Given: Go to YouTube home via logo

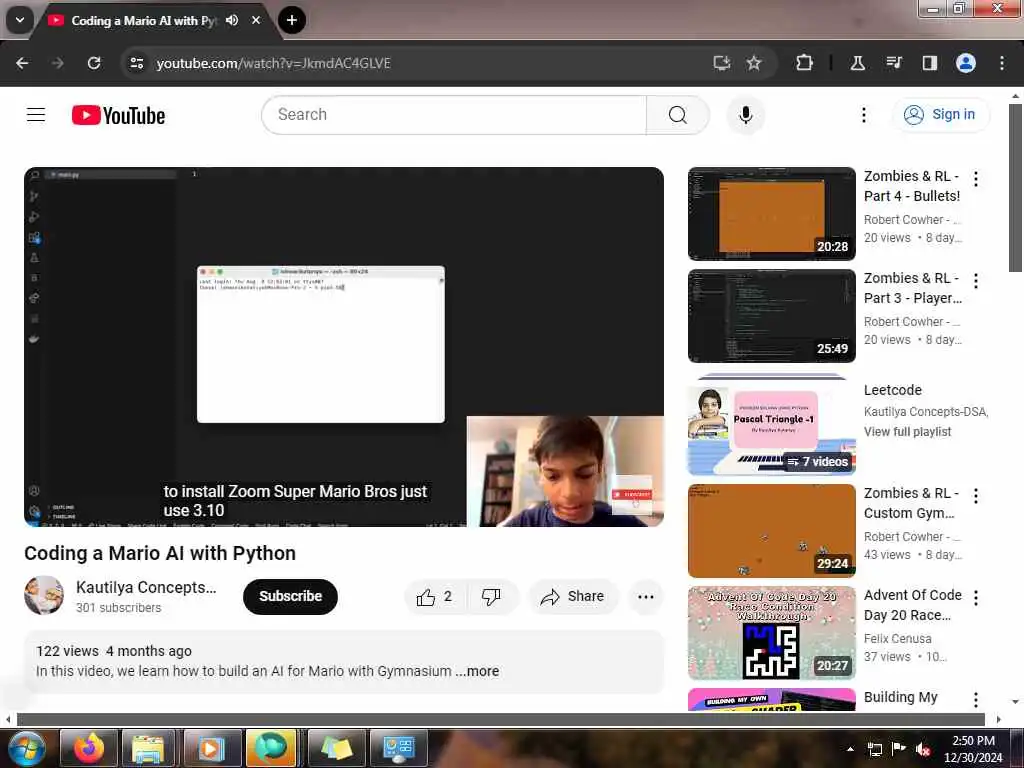Looking at the screenshot, I should coord(118,116).
